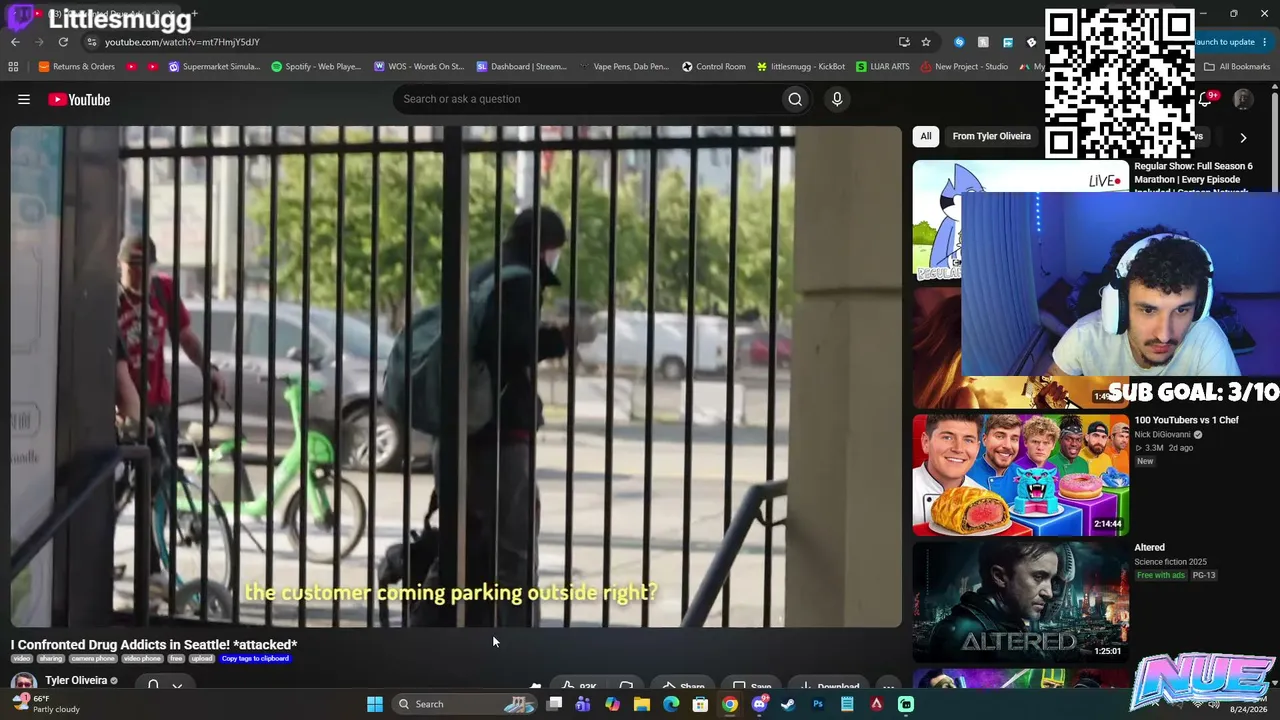Start voice search with the microphone icon

837,99
